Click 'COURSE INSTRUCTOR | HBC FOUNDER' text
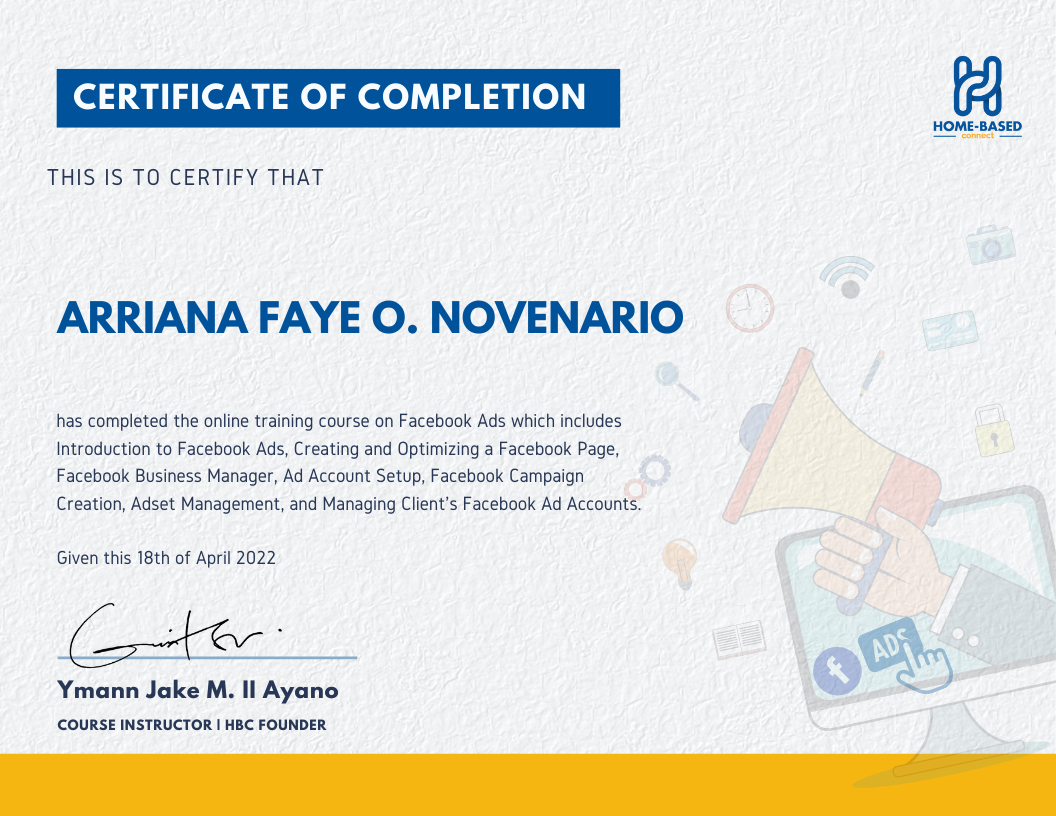Screen dimensions: 1056x816 (192, 725)
